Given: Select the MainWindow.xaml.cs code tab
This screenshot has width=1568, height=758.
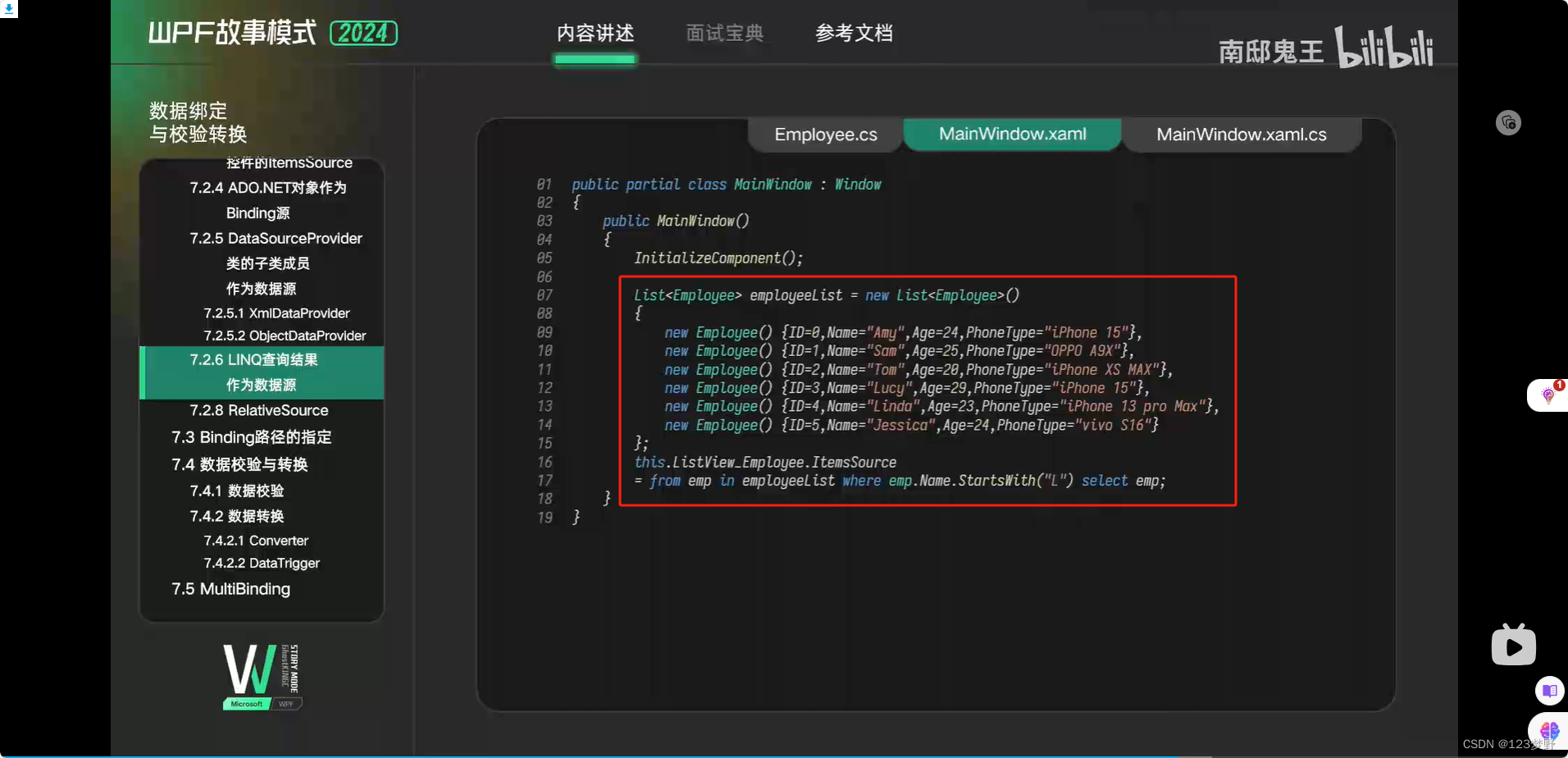Looking at the screenshot, I should 1241,135.
